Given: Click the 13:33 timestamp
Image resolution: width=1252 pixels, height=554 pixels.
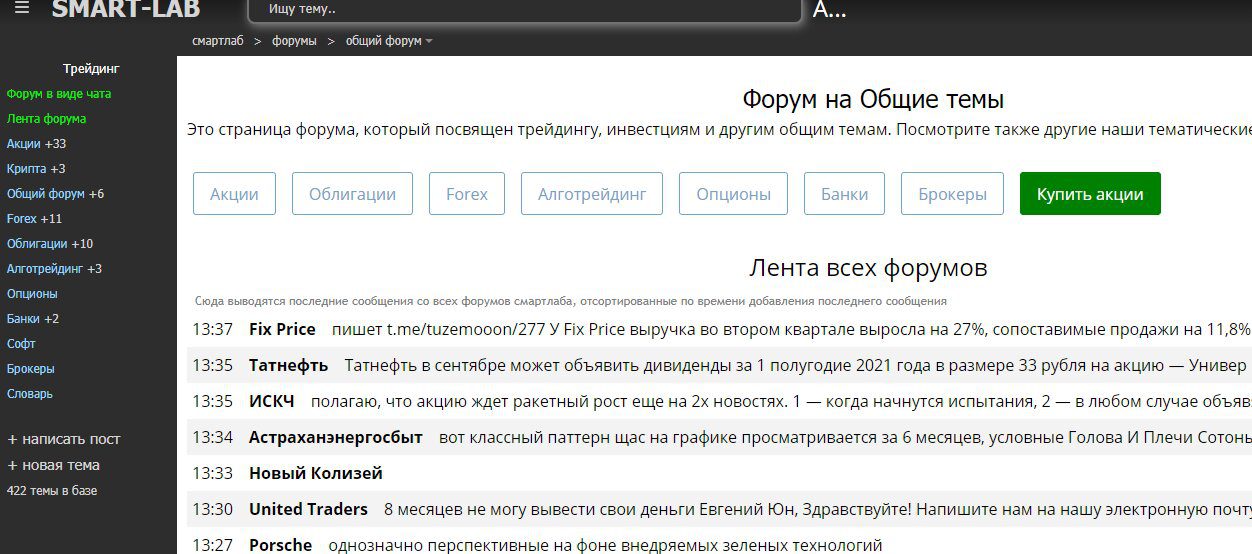Looking at the screenshot, I should [x=212, y=473].
